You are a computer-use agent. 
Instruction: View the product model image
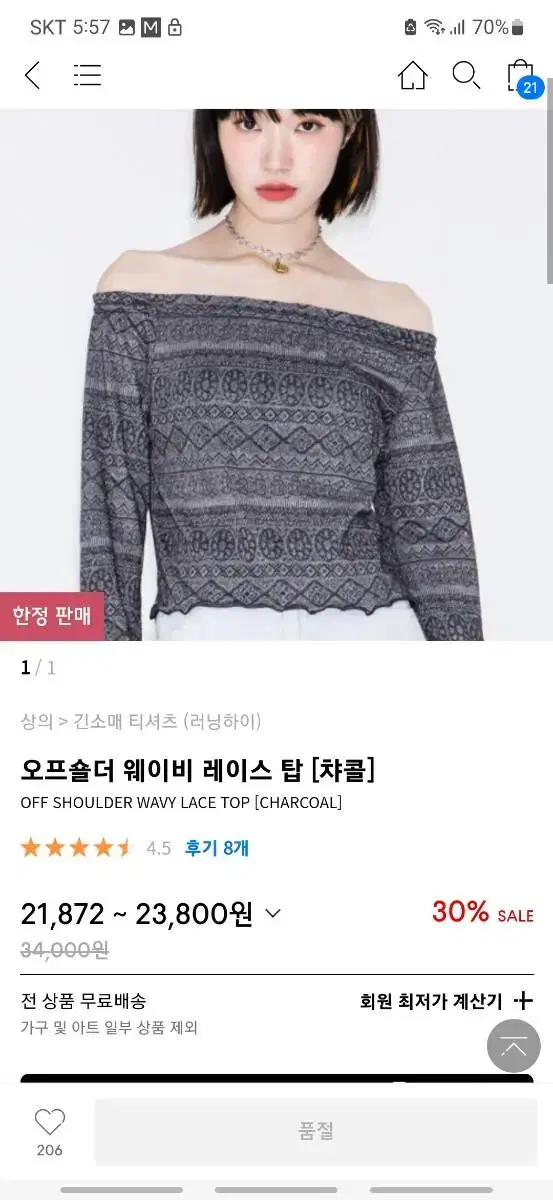click(276, 374)
